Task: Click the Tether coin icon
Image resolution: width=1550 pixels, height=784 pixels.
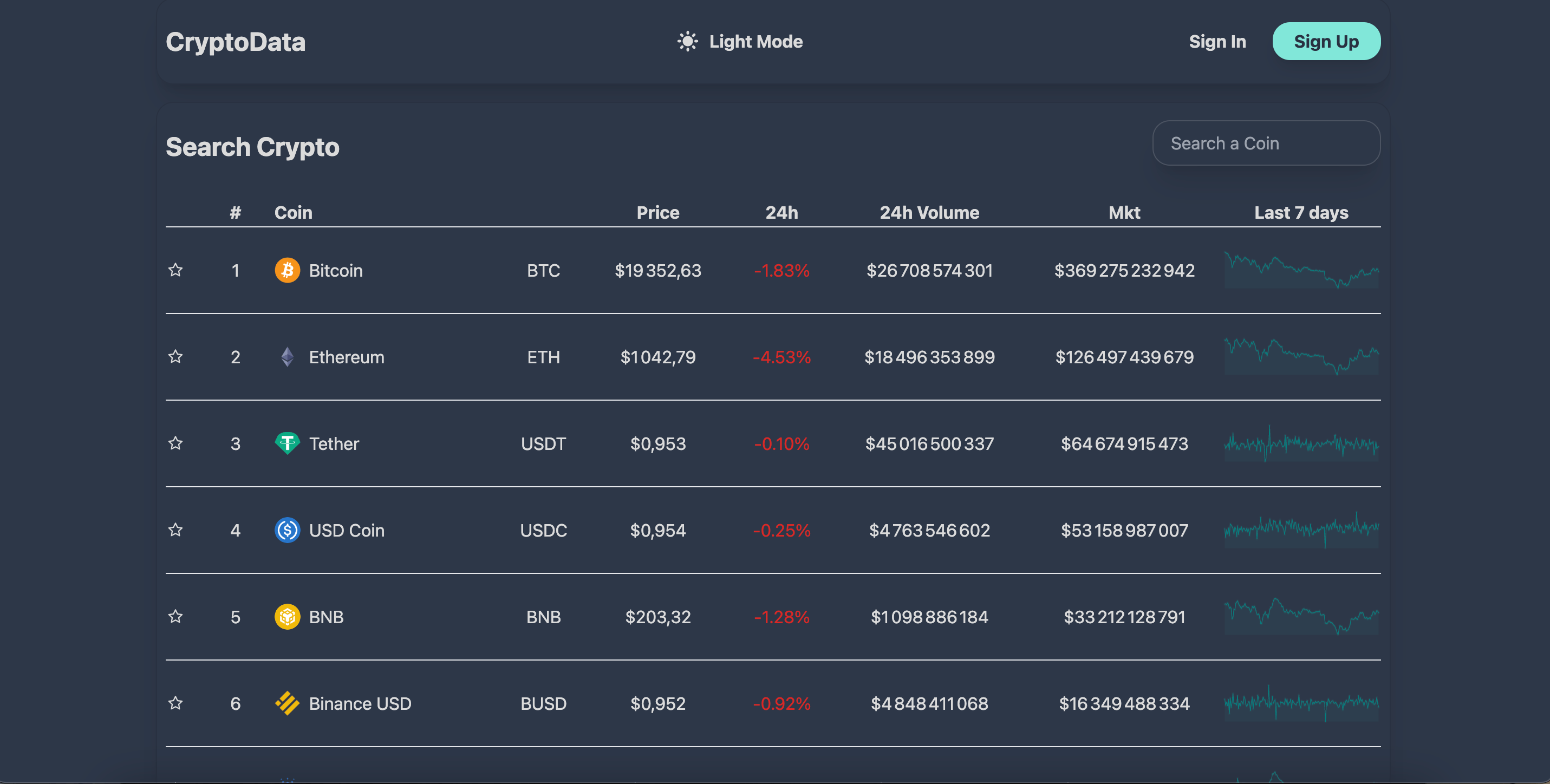Action: [x=288, y=443]
